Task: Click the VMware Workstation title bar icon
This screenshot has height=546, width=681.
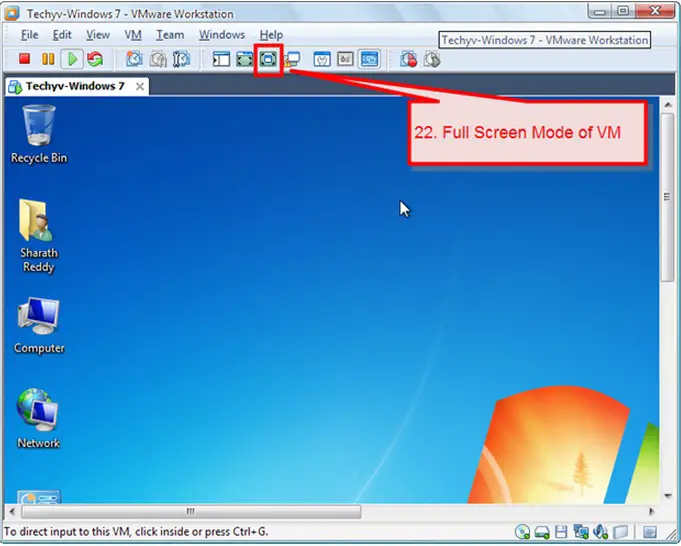Action: (x=12, y=13)
